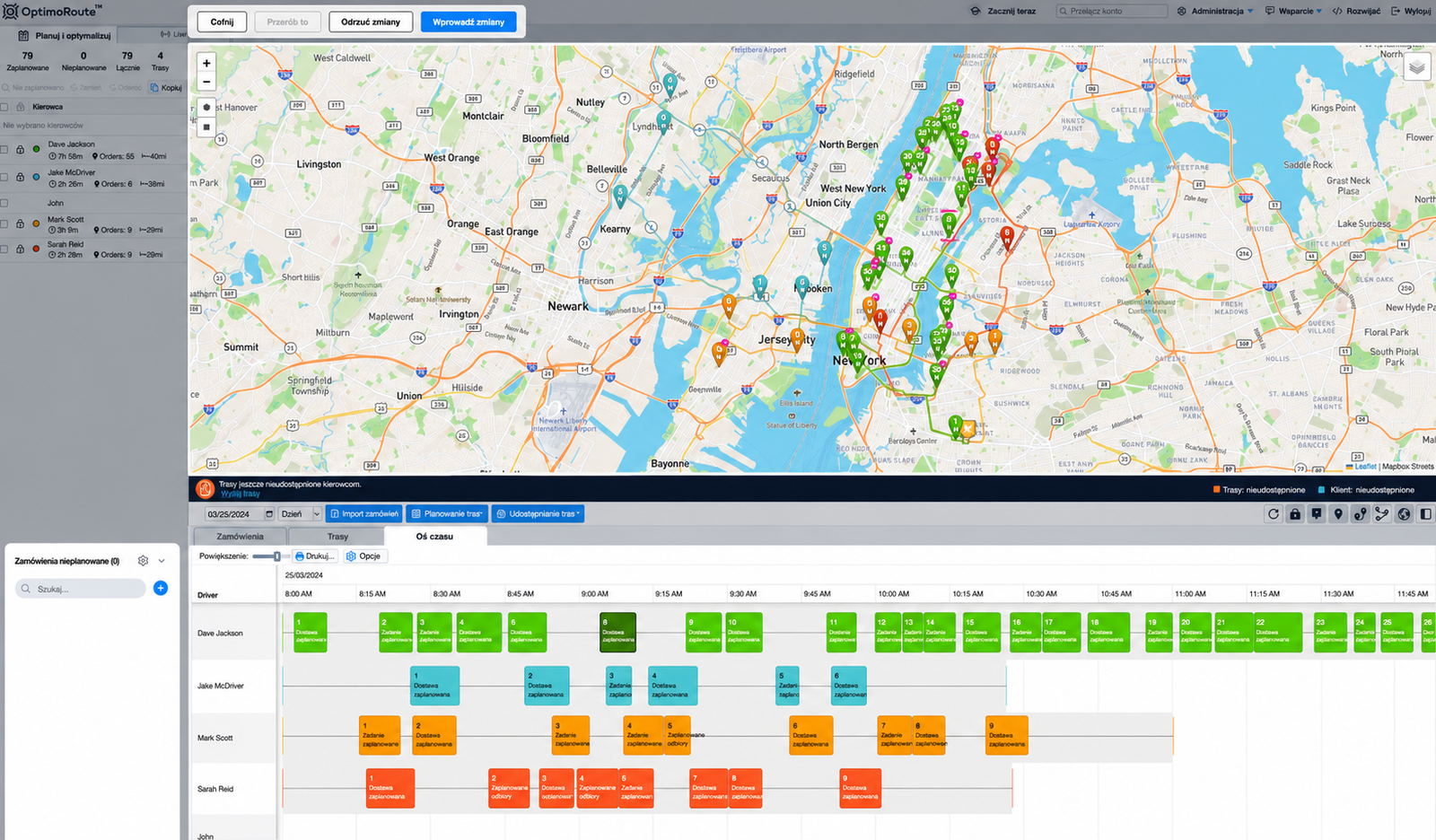Click Dave Jackson's green color dot
The height and width of the screenshot is (840, 1436).
36,150
